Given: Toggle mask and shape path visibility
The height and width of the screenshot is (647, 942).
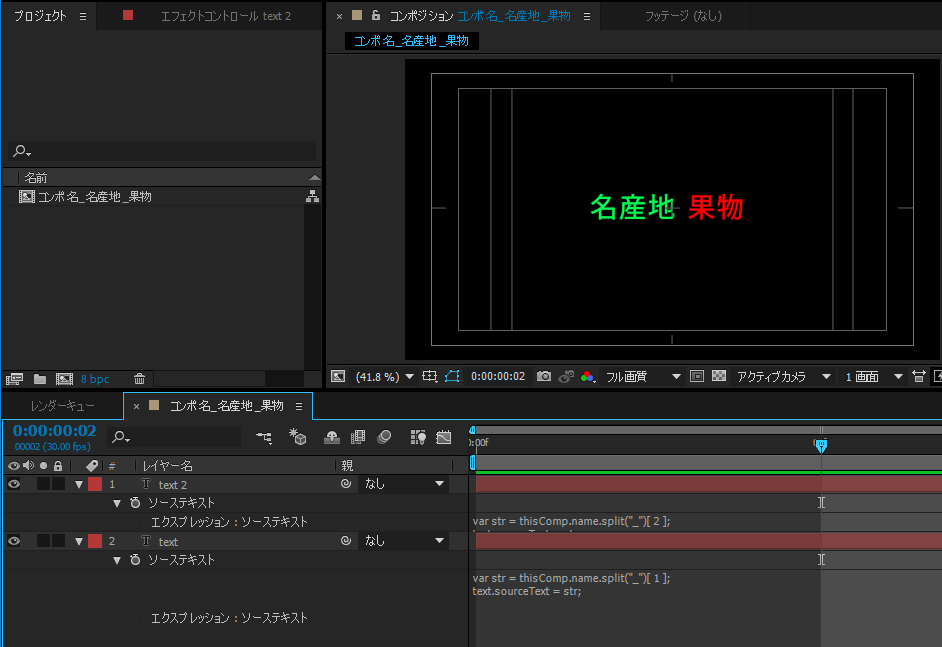Looking at the screenshot, I should coord(451,377).
